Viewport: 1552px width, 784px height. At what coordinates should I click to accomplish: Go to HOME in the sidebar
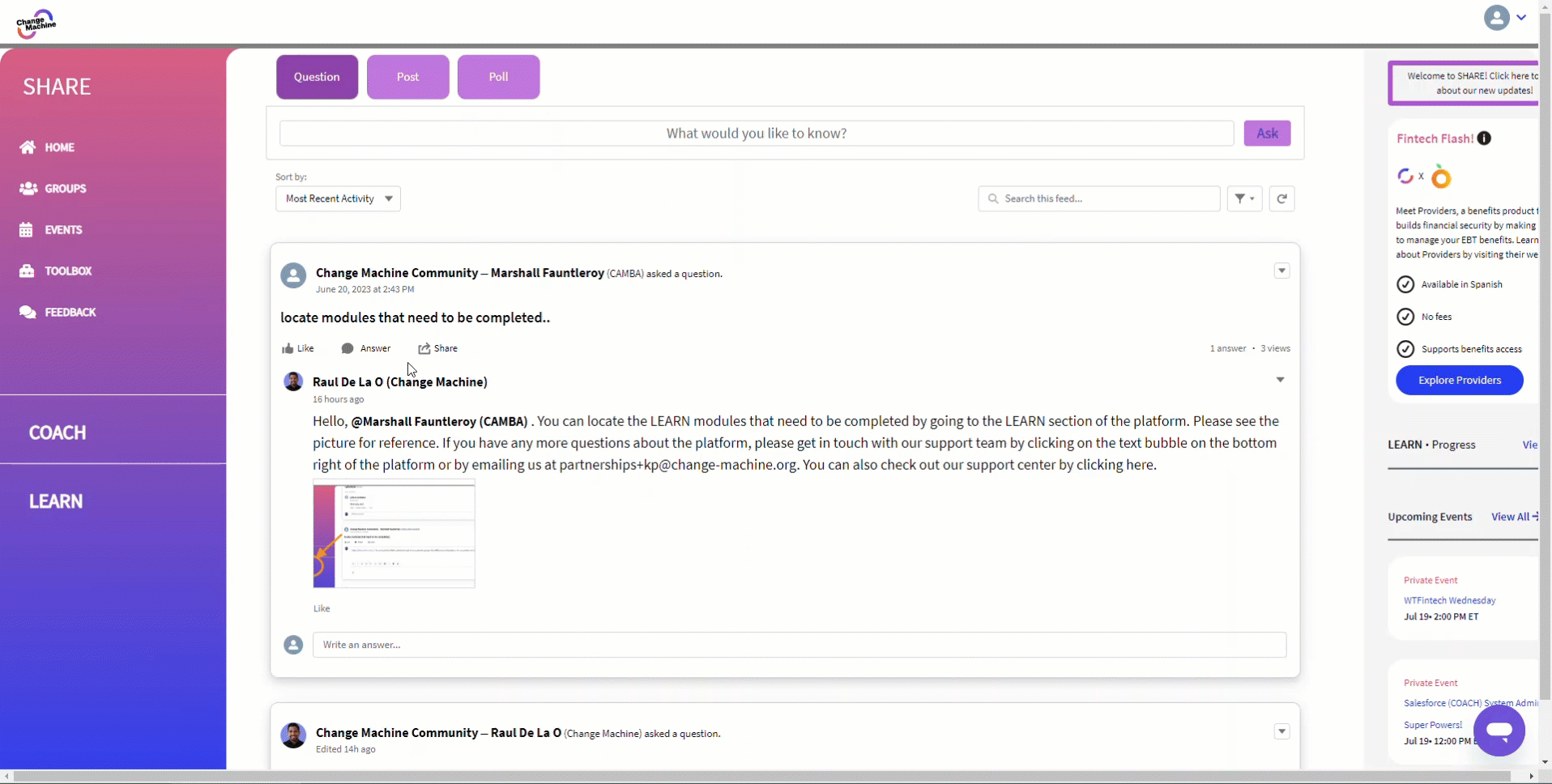48,147
